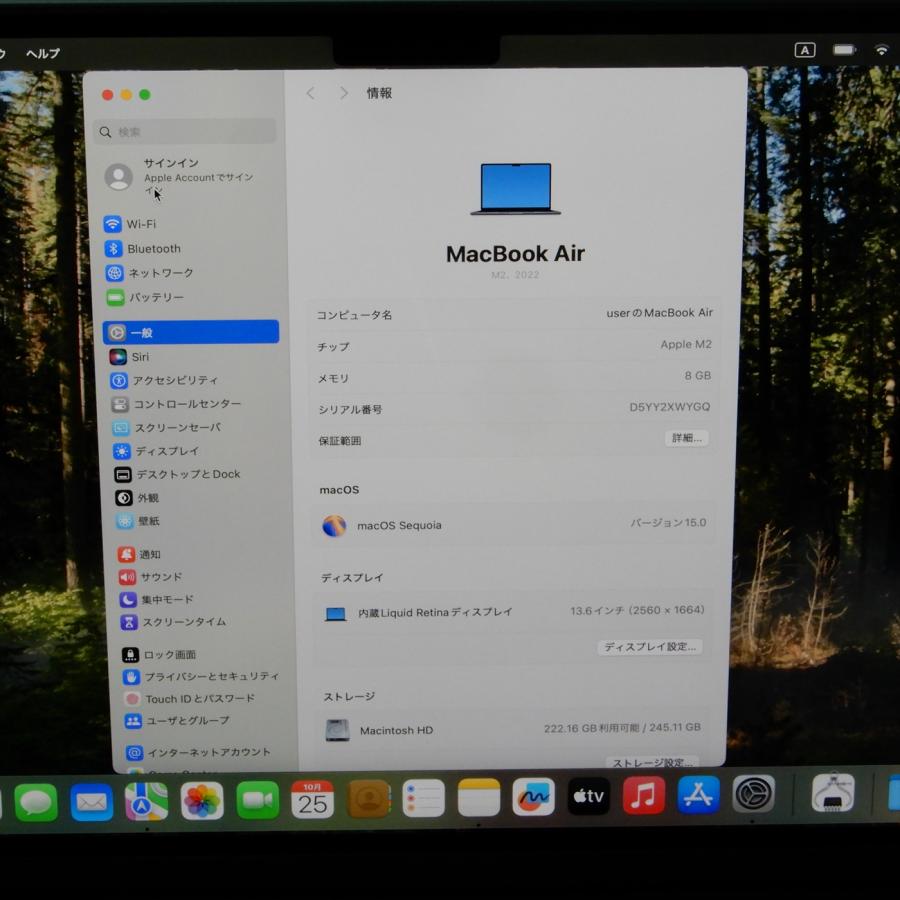The image size is (900, 900).
Task: Select バッテリー in the sidebar
Action: click(x=146, y=297)
